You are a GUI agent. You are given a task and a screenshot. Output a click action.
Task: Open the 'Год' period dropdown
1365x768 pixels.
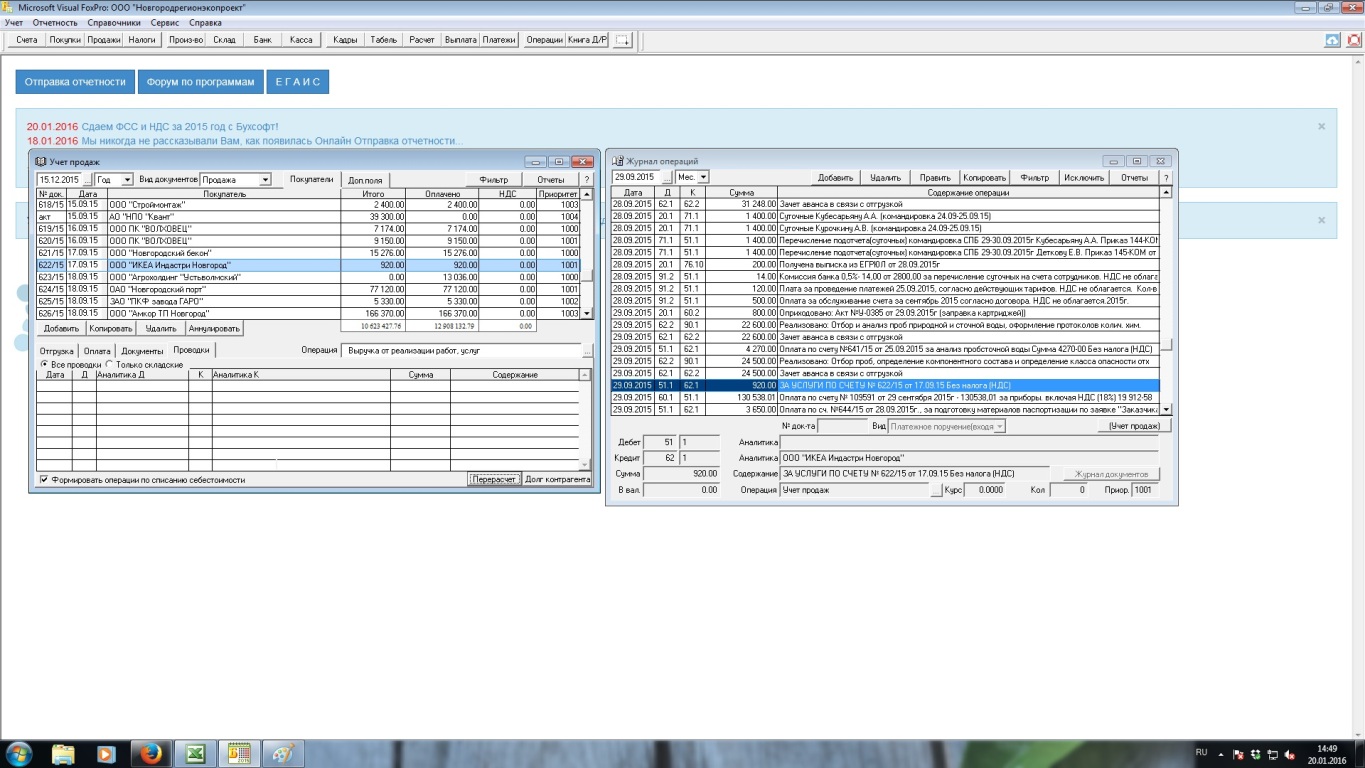[x=127, y=180]
